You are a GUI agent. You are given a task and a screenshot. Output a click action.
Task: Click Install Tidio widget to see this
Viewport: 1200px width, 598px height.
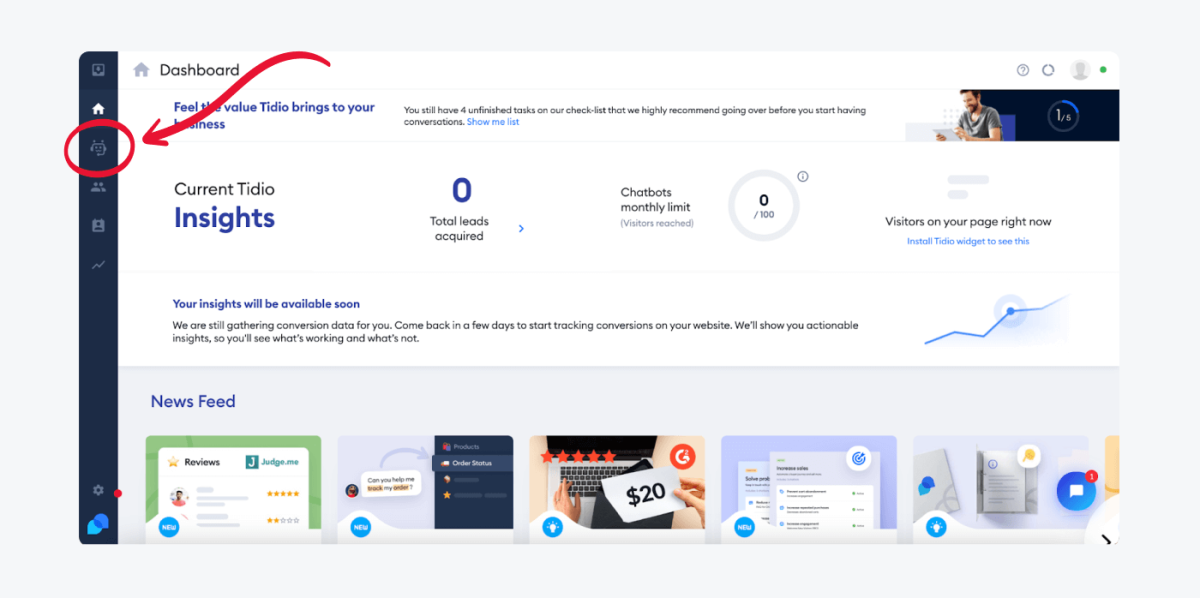point(967,241)
